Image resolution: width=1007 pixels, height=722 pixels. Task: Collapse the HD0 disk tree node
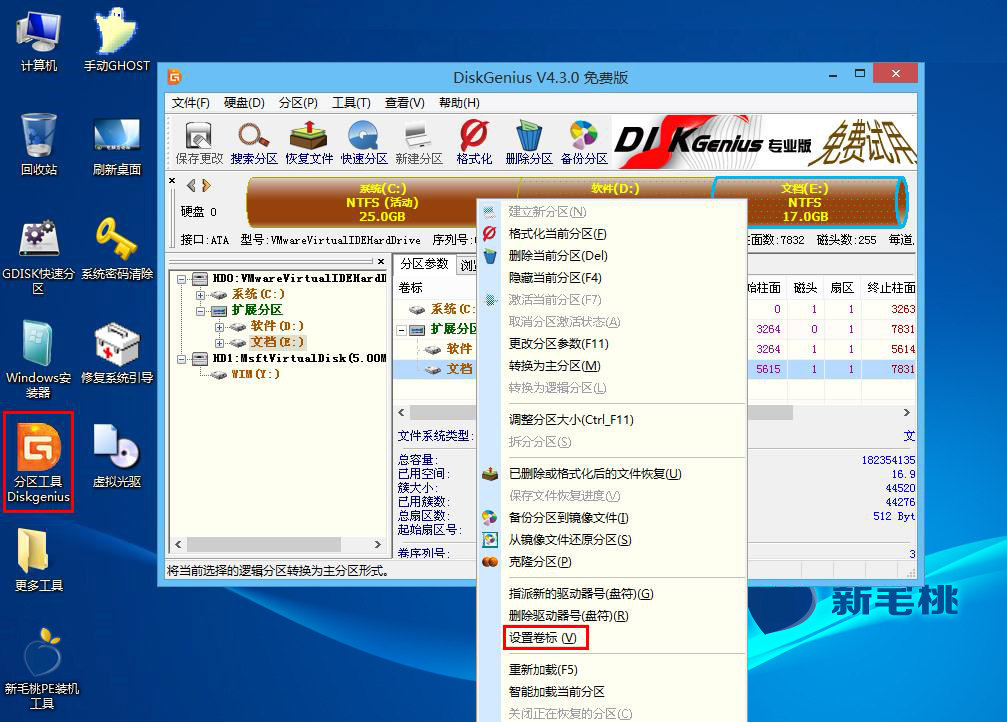pyautogui.click(x=182, y=279)
